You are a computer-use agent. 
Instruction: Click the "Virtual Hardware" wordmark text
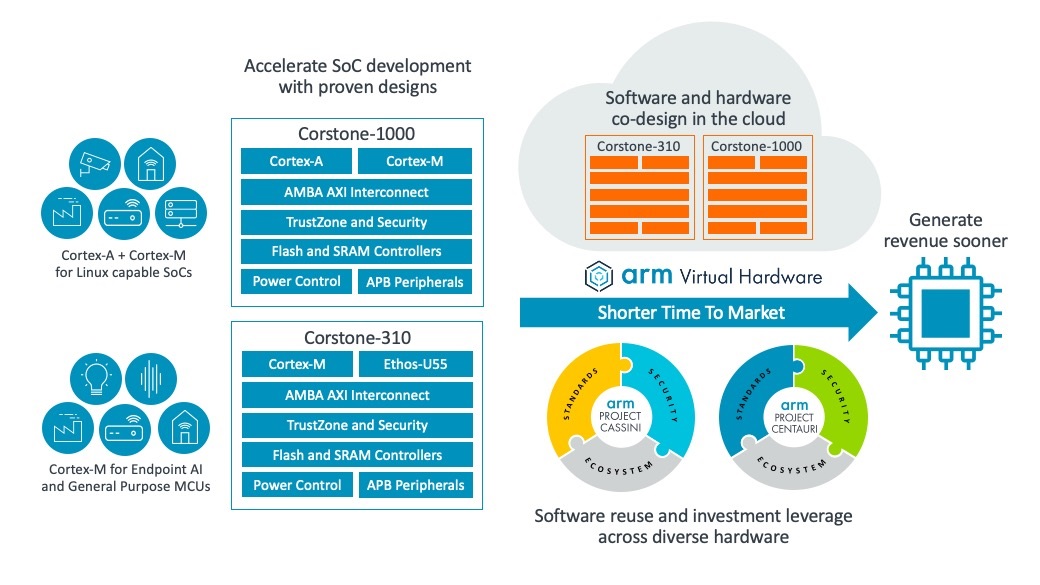coord(751,277)
